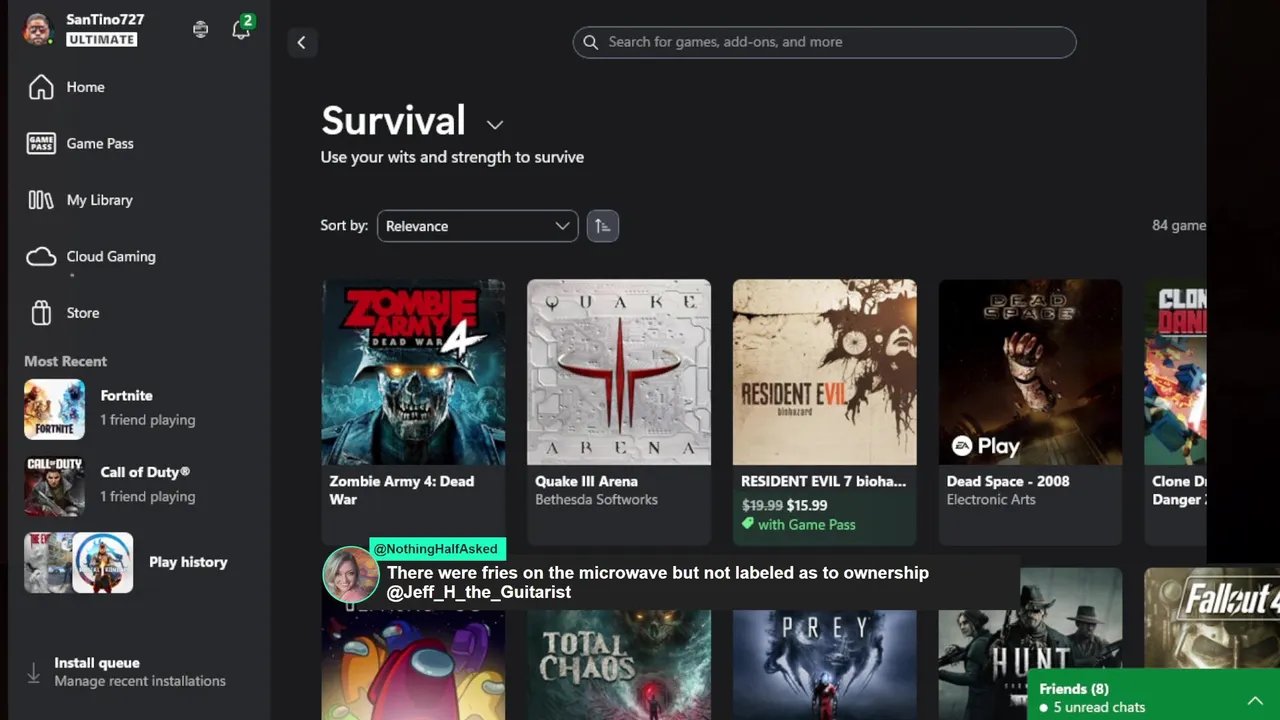This screenshot has height=720, width=1280.
Task: Open Dead Space 2008 game cover
Action: [1030, 372]
